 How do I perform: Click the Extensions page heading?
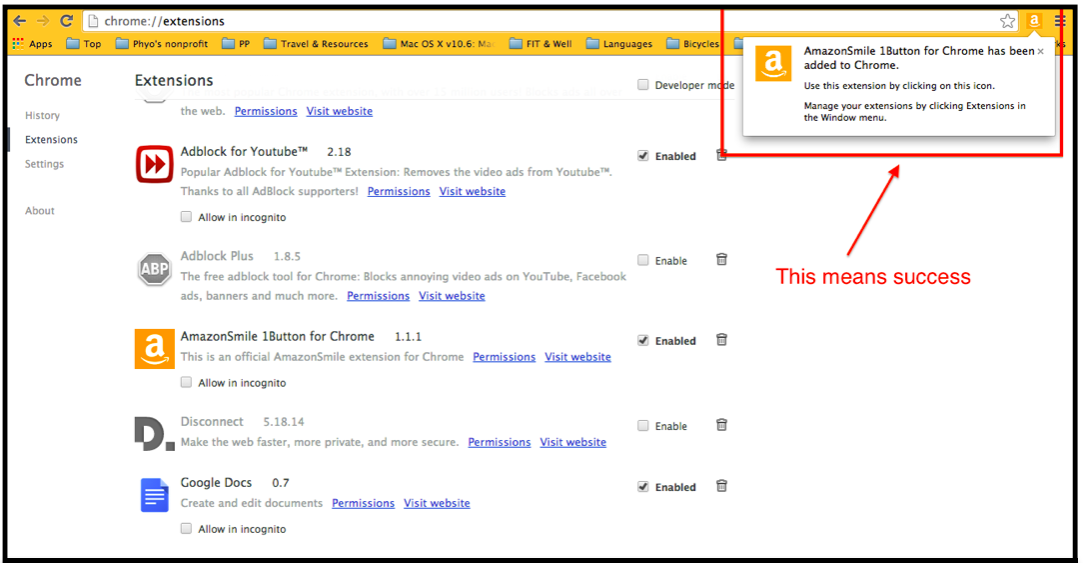(174, 80)
